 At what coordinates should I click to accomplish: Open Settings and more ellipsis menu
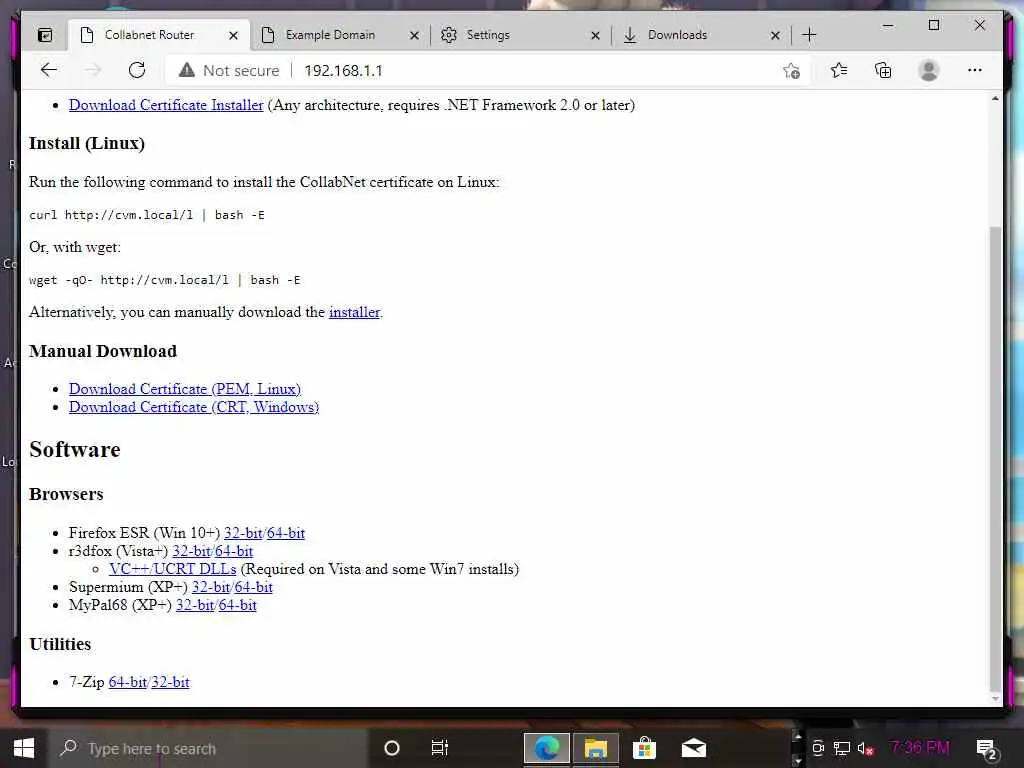pyautogui.click(x=974, y=70)
